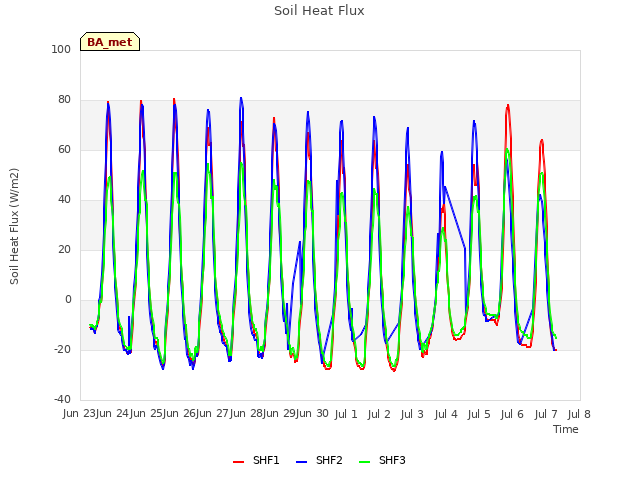The image size is (640, 480).
Task: Click the red SHF1 legend color marker
Action: (x=238, y=462)
